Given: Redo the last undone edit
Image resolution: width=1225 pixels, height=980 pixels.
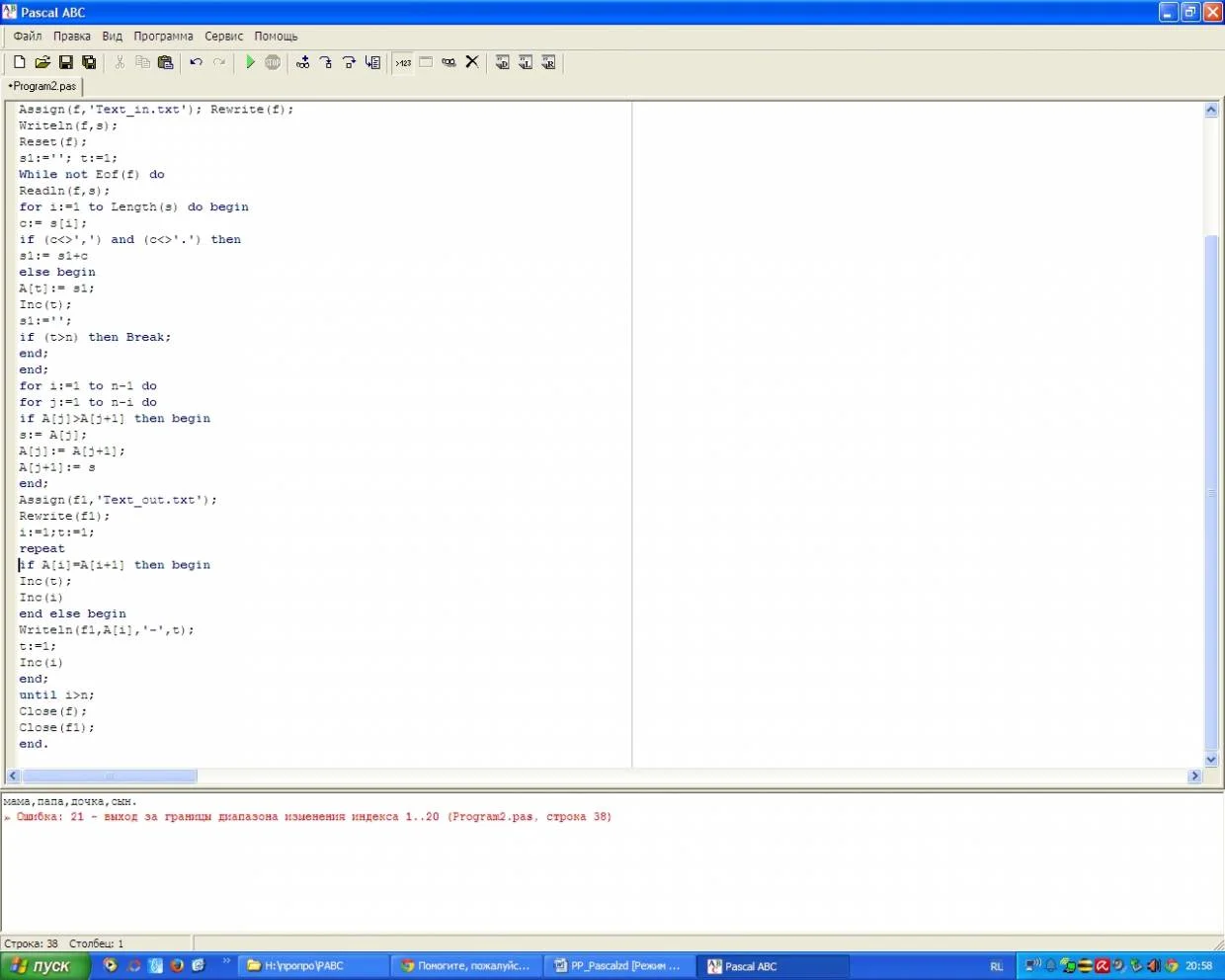Looking at the screenshot, I should click(x=219, y=62).
